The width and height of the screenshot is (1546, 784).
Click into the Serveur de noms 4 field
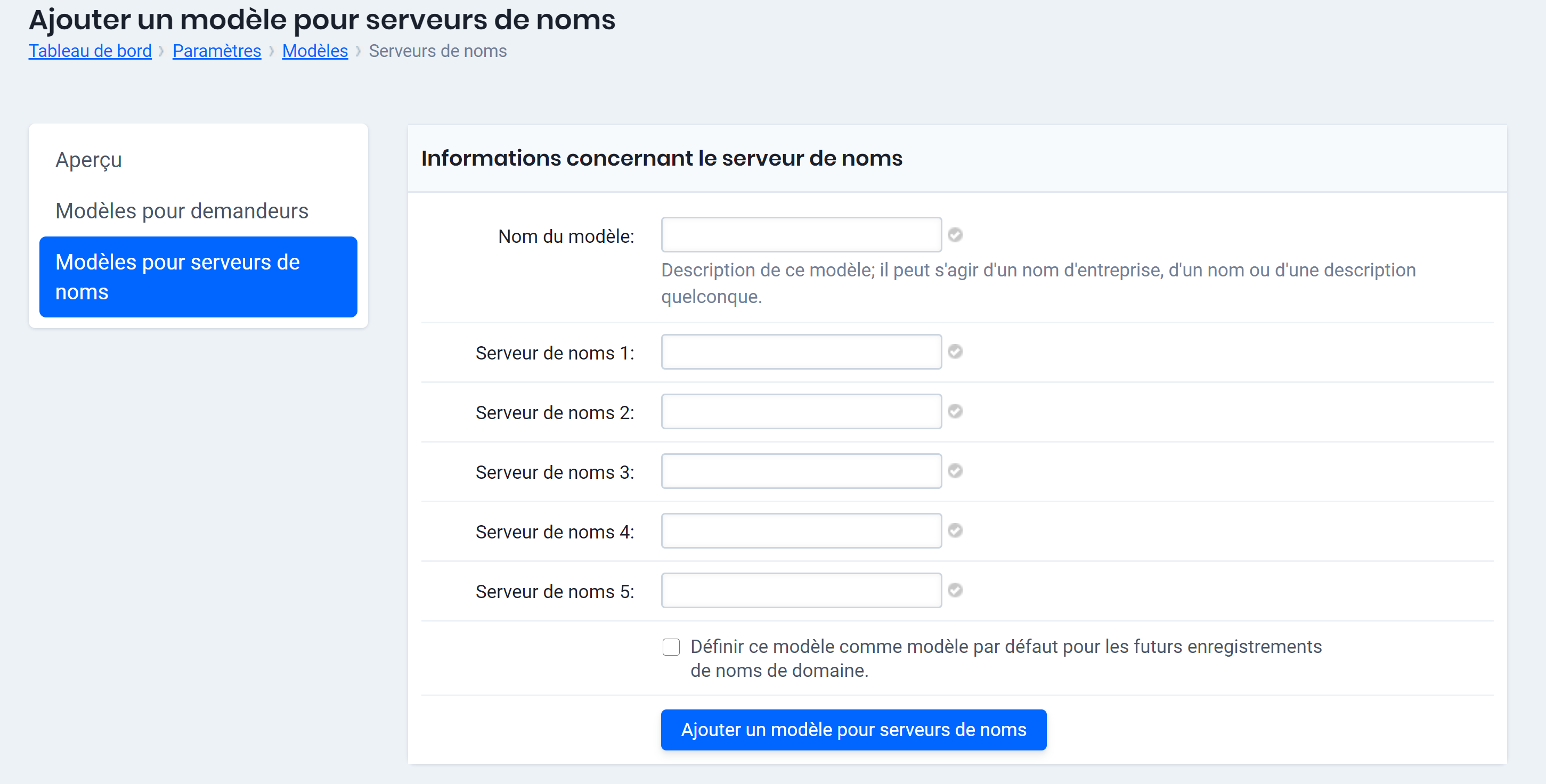point(801,530)
